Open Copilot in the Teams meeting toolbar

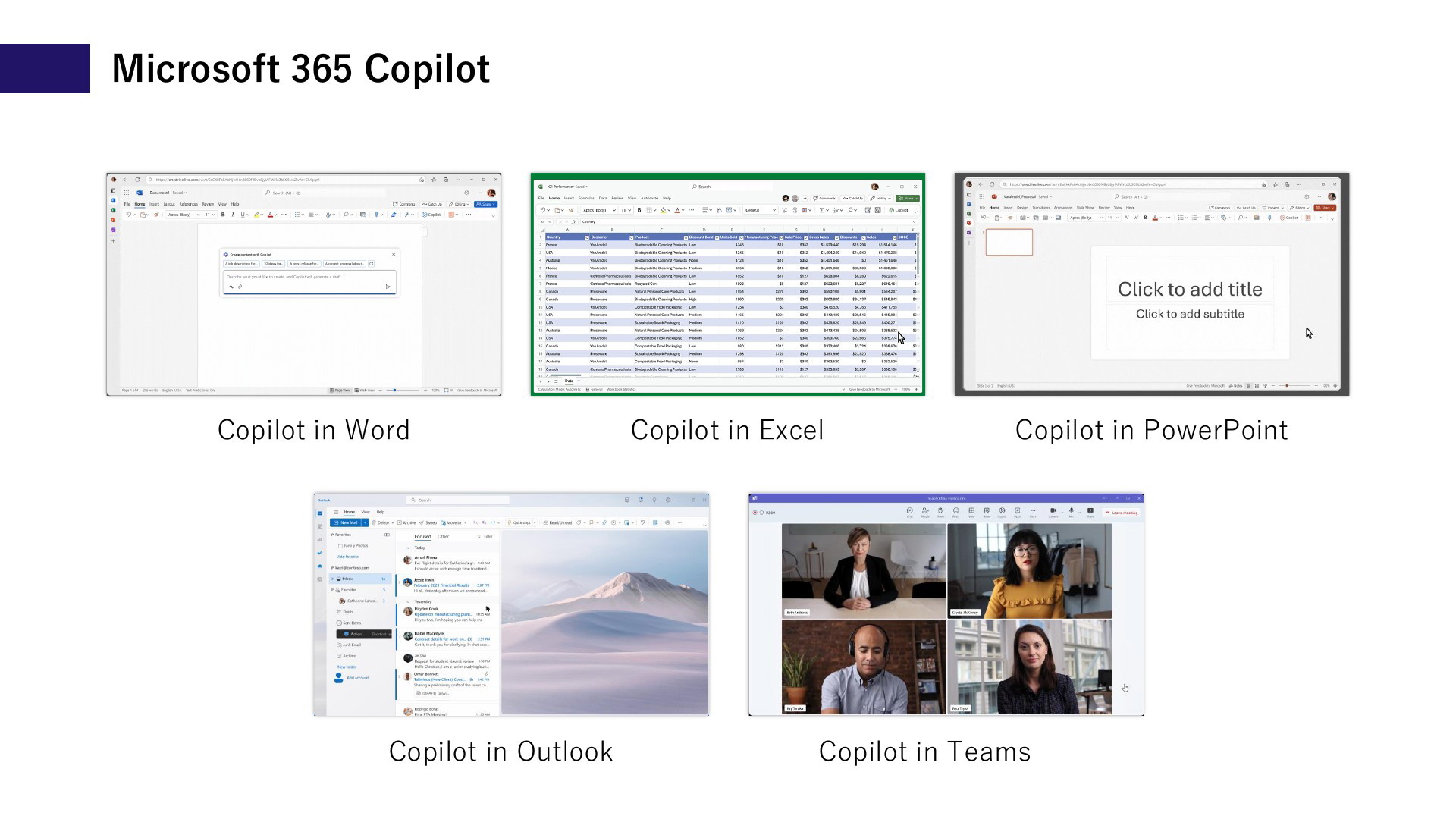click(1002, 513)
